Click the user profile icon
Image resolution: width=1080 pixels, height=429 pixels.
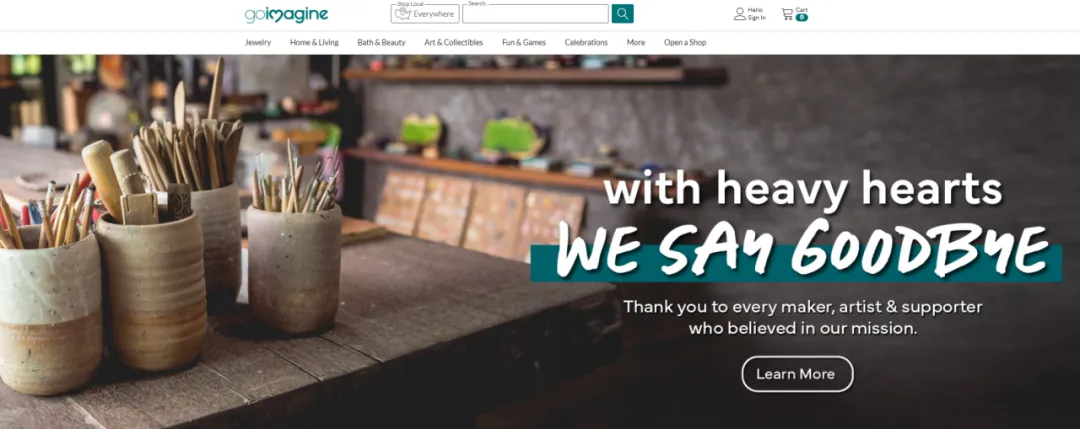pyautogui.click(x=740, y=14)
